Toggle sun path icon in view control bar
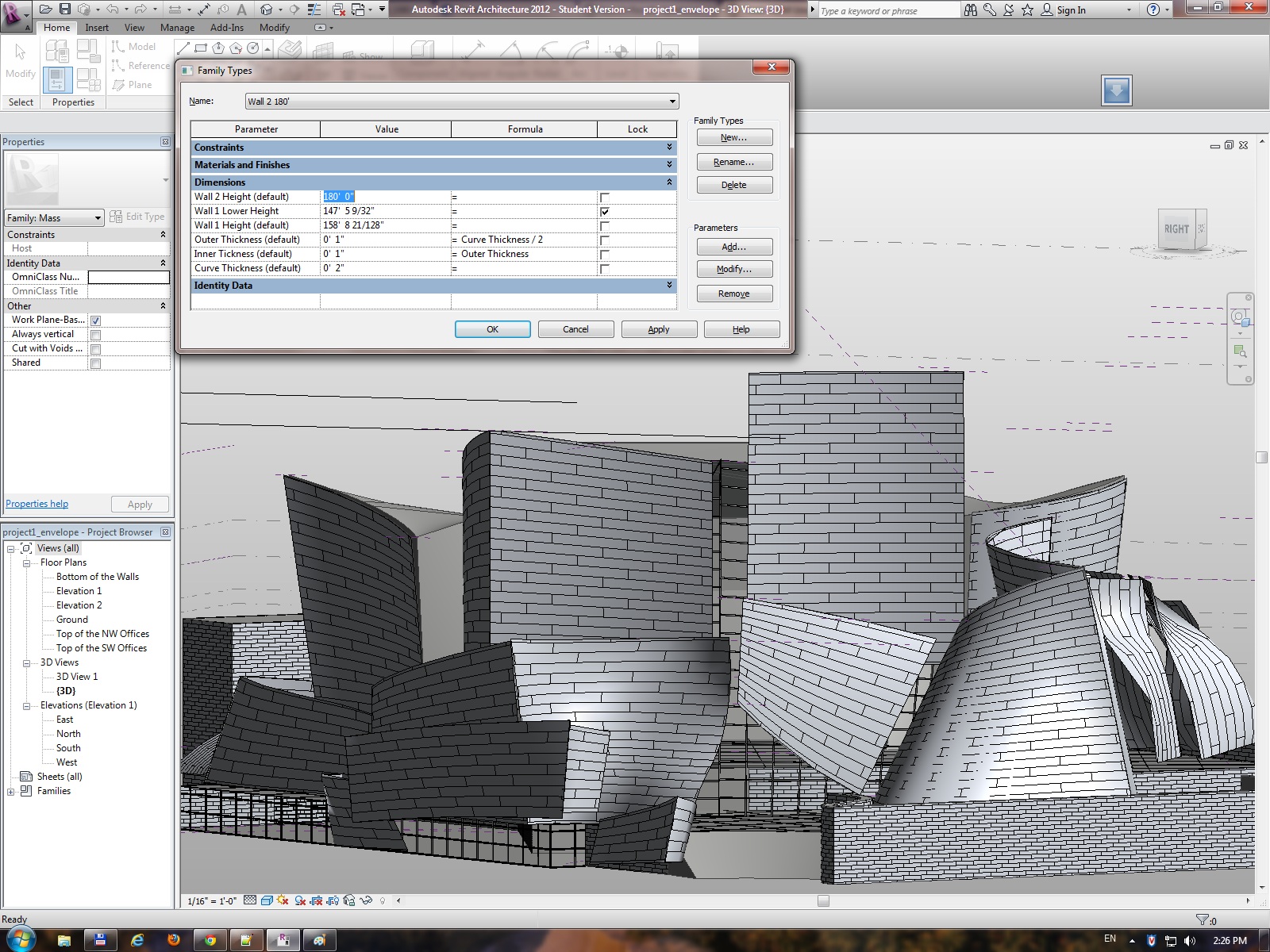The image size is (1270, 952). click(283, 900)
